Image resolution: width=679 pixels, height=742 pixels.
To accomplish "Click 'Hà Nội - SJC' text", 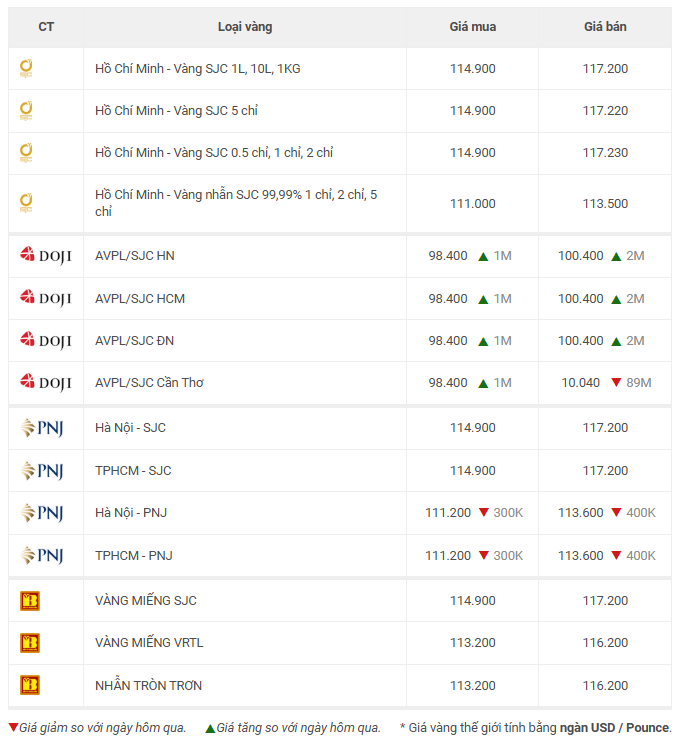I will [x=131, y=428].
